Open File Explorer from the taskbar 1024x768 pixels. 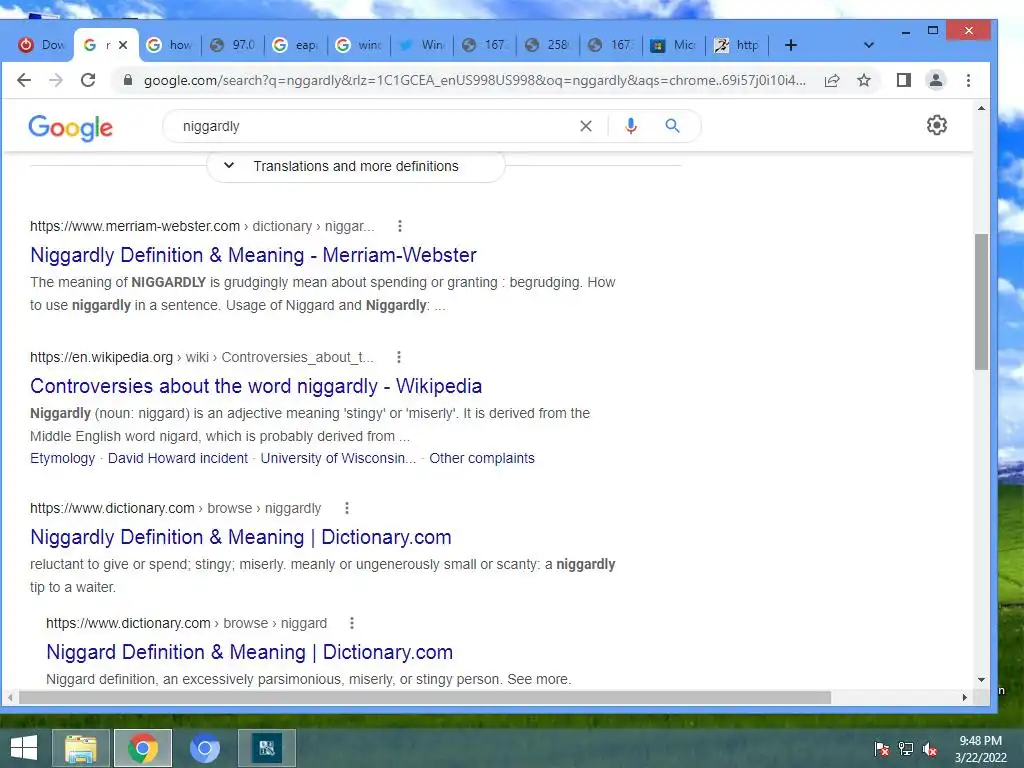[x=80, y=748]
